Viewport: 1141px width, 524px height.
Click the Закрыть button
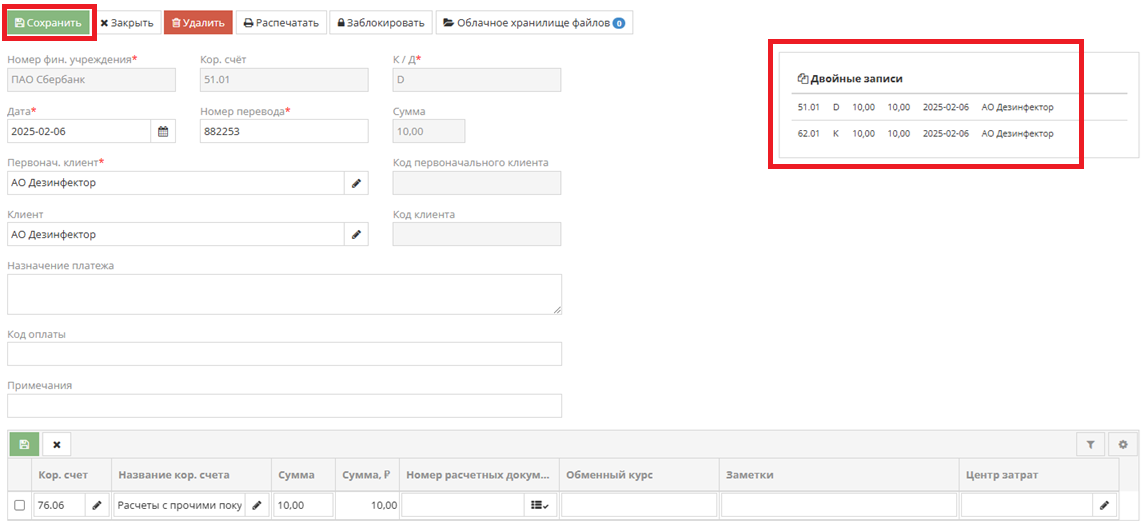(127, 22)
